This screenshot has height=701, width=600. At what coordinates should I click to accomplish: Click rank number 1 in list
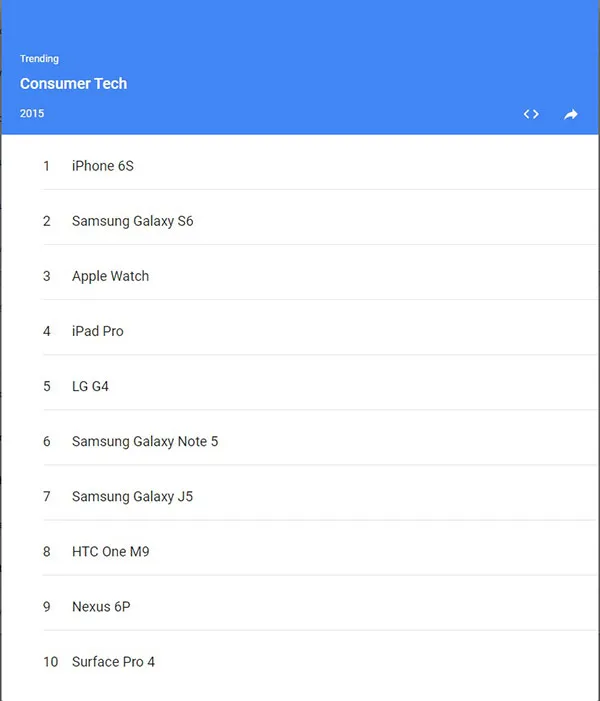coord(46,166)
